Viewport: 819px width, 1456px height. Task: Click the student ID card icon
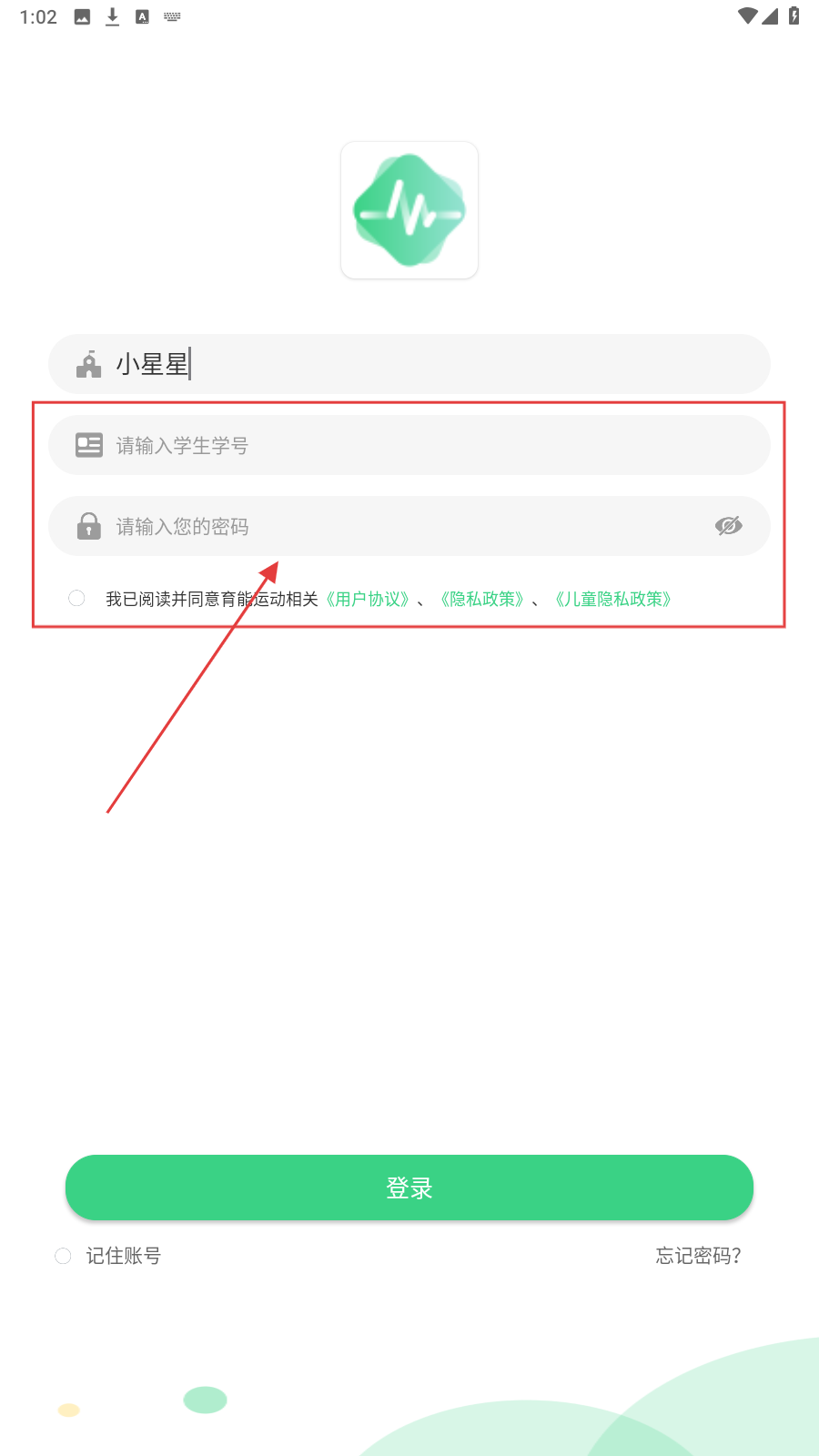click(x=89, y=445)
